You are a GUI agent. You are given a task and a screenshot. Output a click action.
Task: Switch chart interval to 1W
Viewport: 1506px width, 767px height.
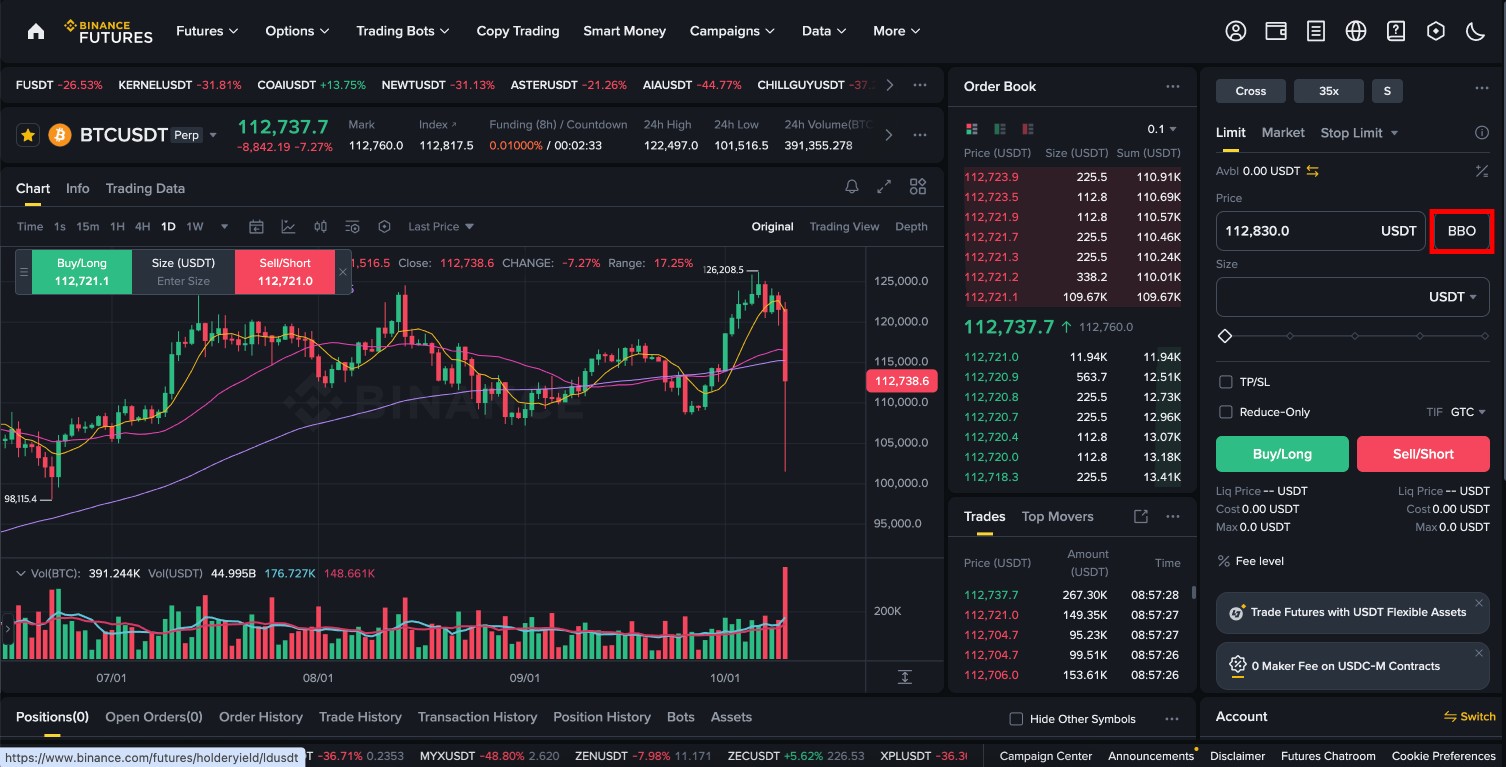[x=195, y=227]
